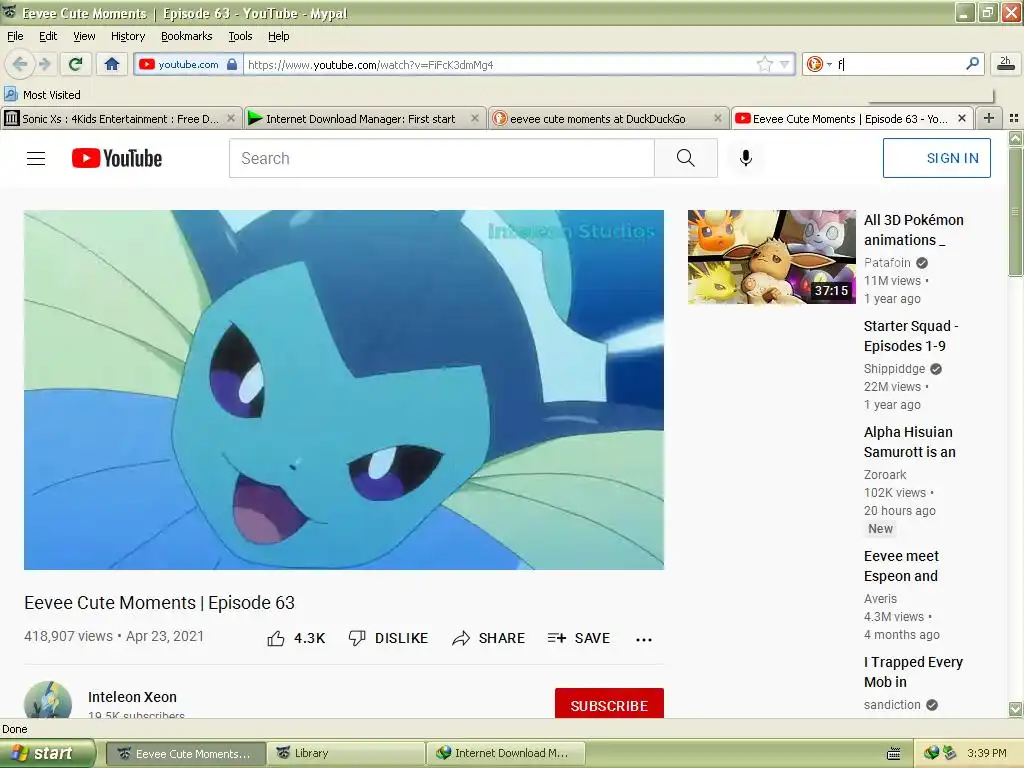Open the Edit menu
Viewport: 1024px width, 768px height.
(x=48, y=36)
